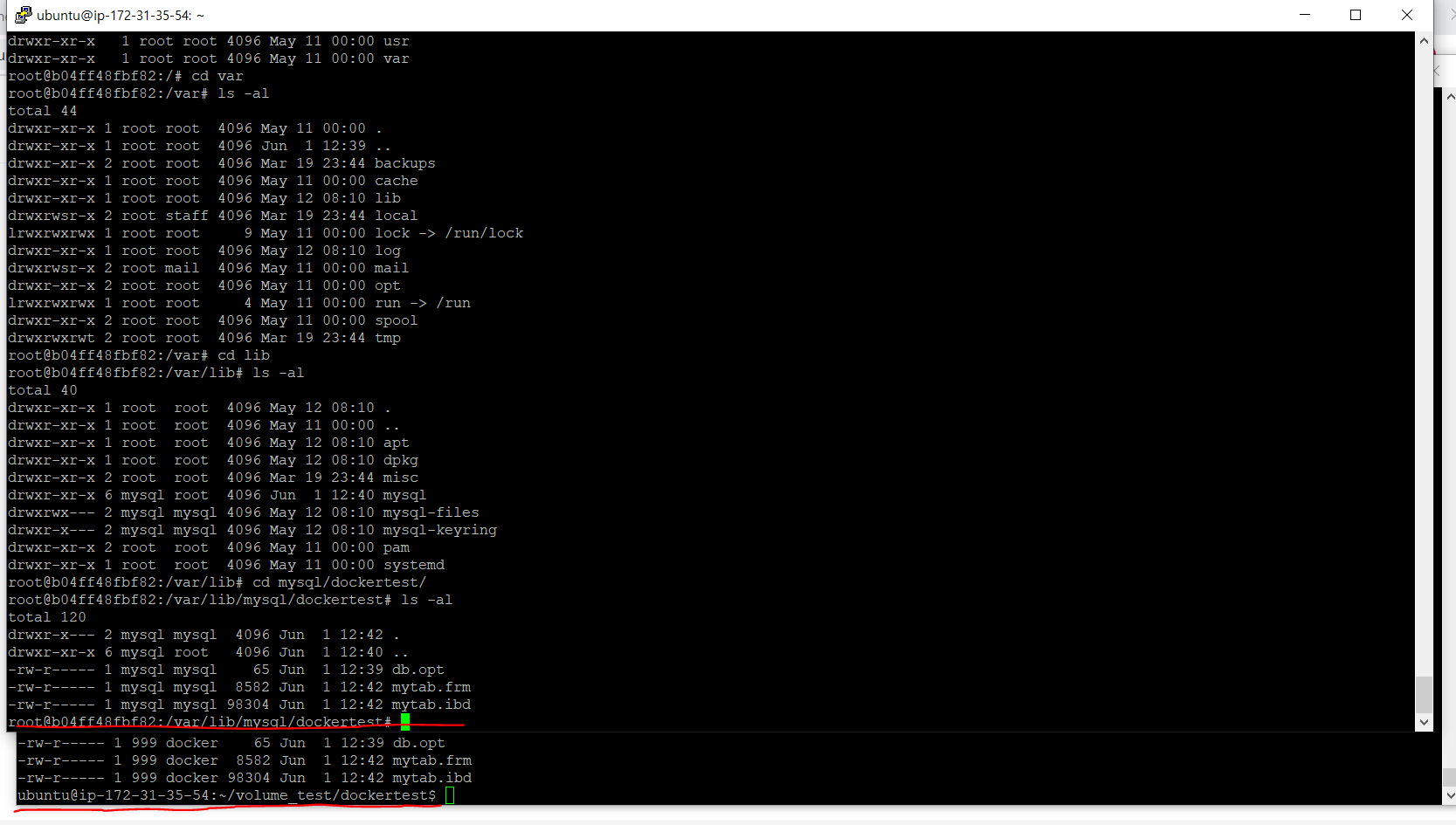Click the 'total 40' line
Viewport: 1456px width, 825px height.
[x=43, y=390]
